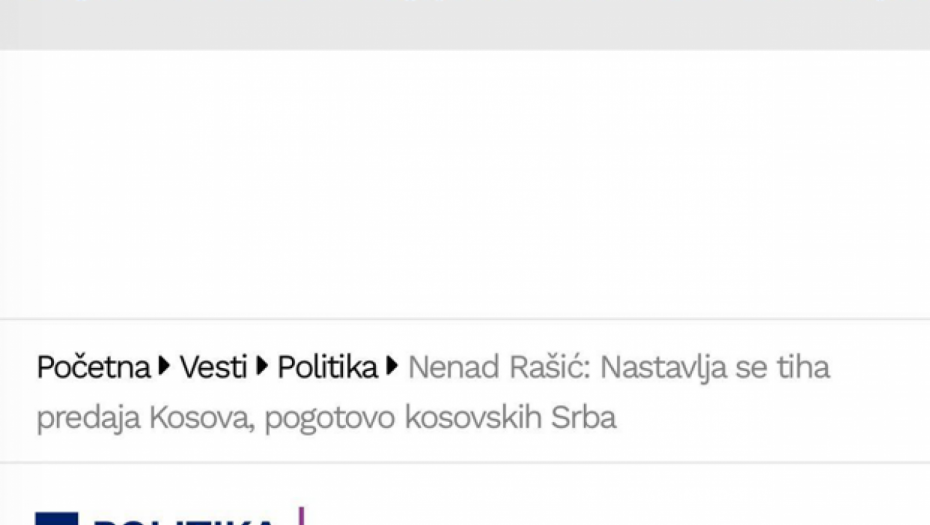Click the divider line above the breadcrumb
This screenshot has height=525, width=930.
click(465, 320)
